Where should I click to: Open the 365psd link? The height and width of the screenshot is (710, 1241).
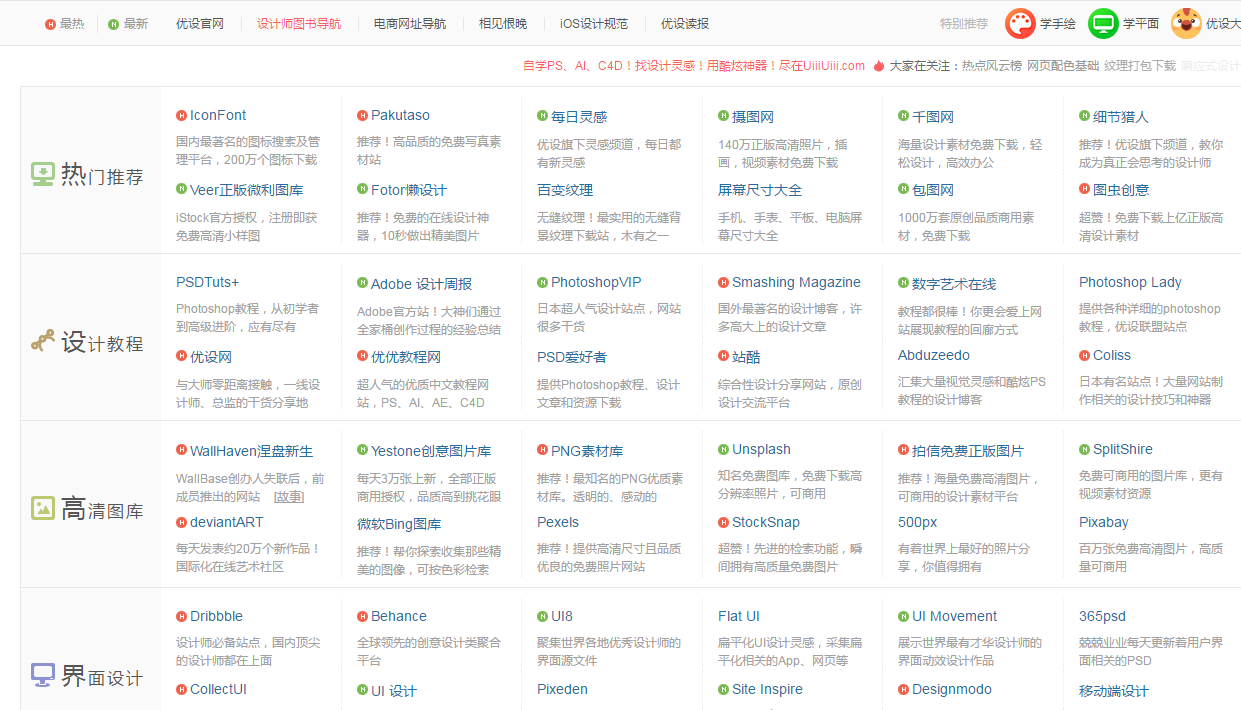(x=1102, y=616)
